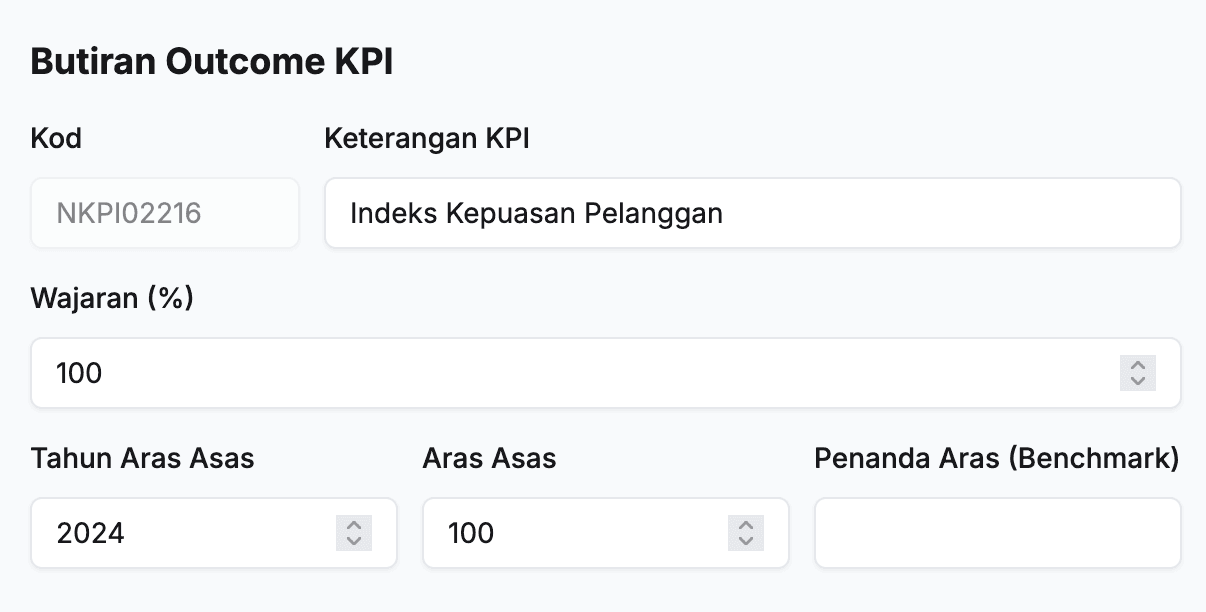Click the Butiran Outcome KPI heading

point(212,62)
